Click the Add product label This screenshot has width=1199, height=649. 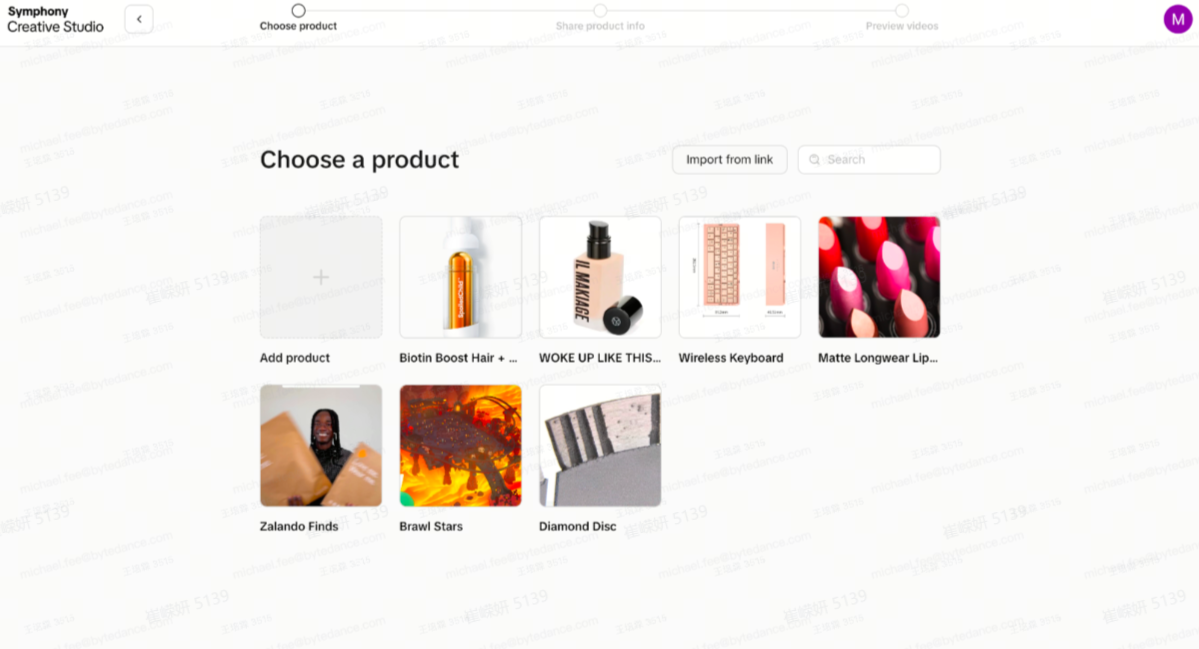click(294, 358)
